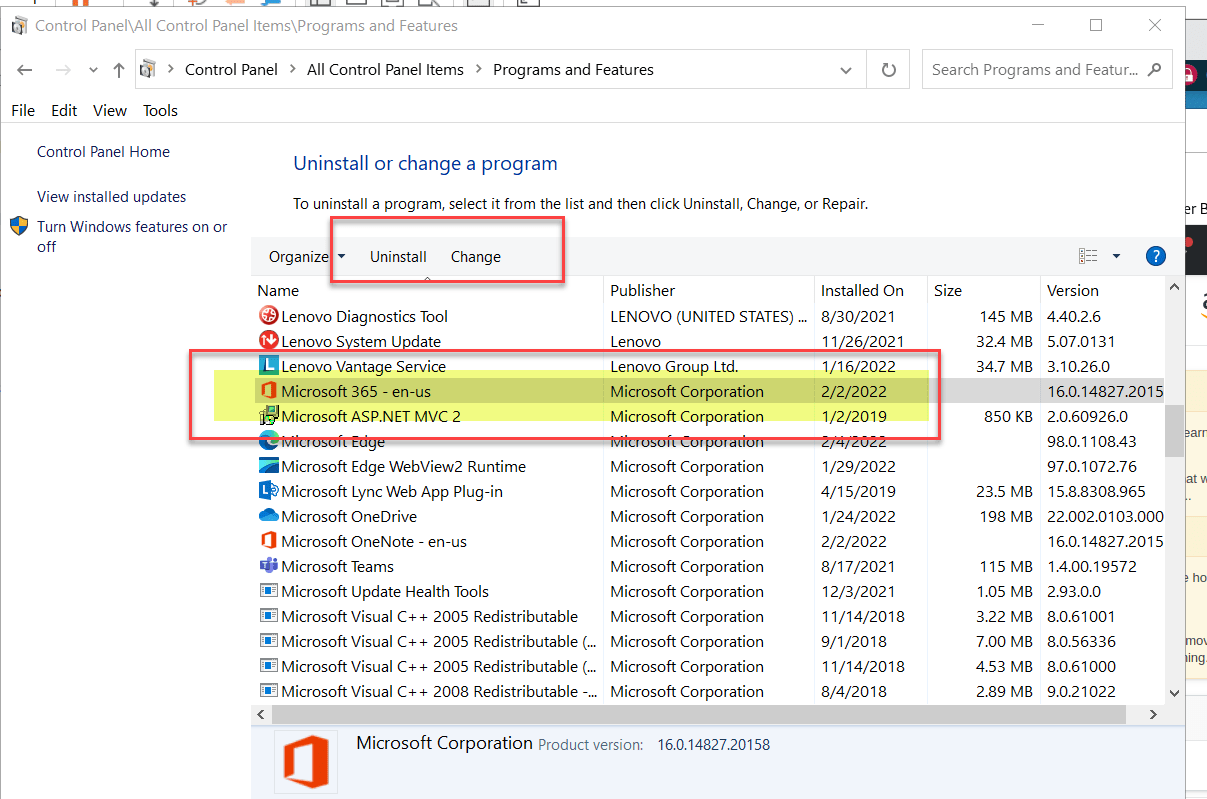The height and width of the screenshot is (799, 1207).
Task: Go back with the Back arrow
Action: click(x=25, y=70)
